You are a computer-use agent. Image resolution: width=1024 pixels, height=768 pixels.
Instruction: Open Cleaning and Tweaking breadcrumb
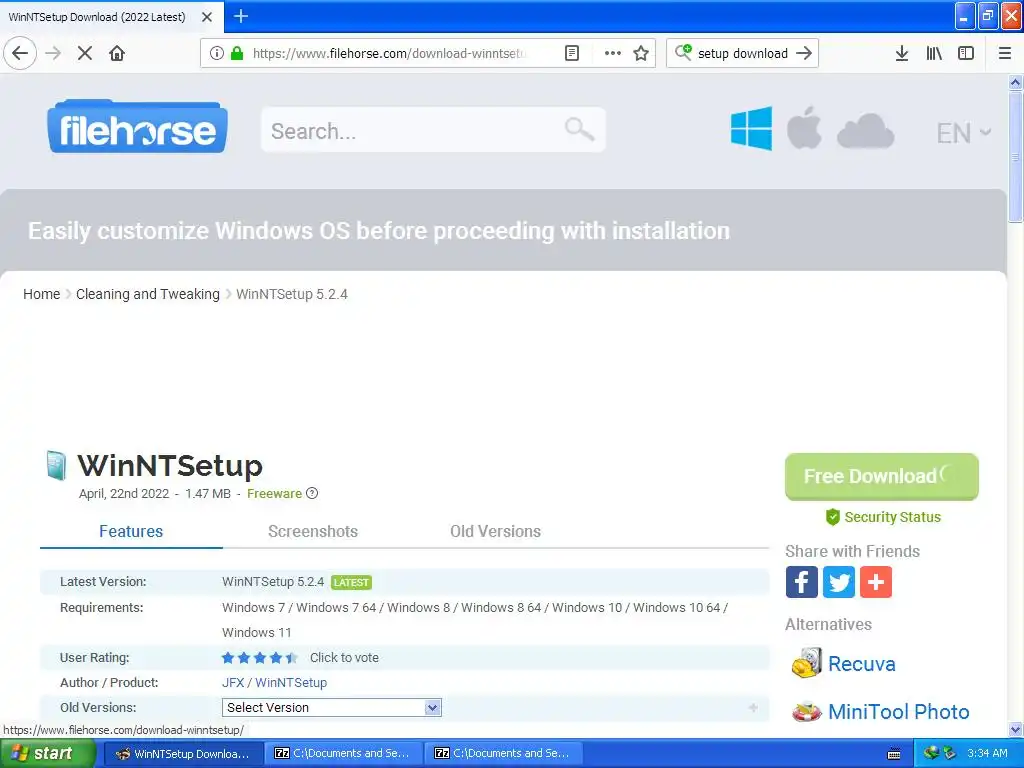click(x=148, y=295)
